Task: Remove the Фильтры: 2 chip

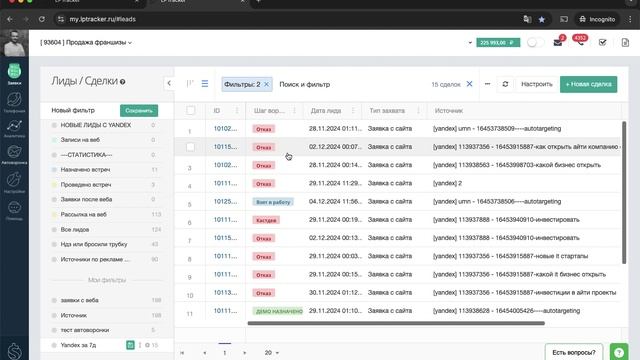Action: (x=267, y=84)
